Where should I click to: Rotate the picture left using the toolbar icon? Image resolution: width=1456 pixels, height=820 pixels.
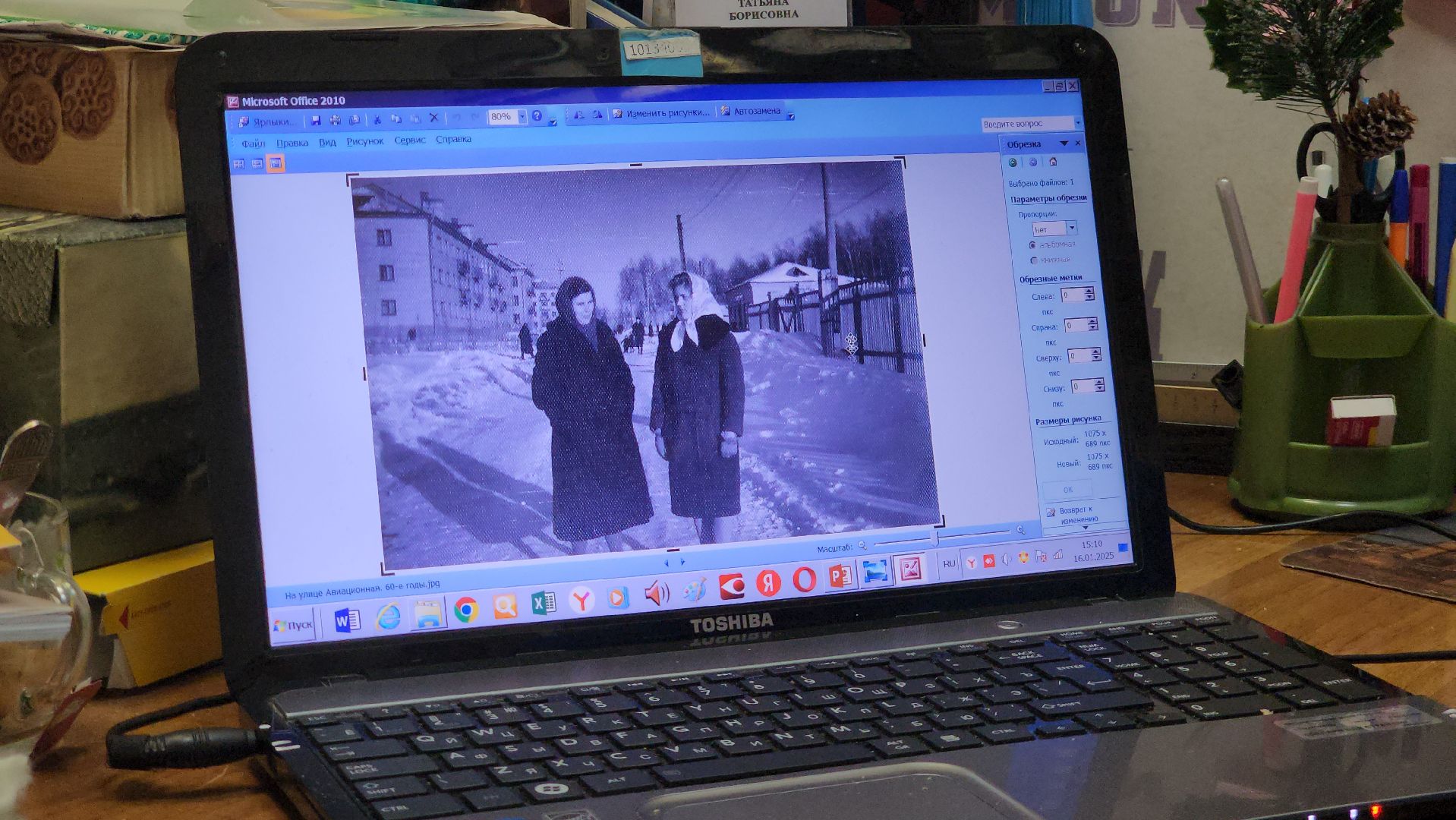pos(578,115)
